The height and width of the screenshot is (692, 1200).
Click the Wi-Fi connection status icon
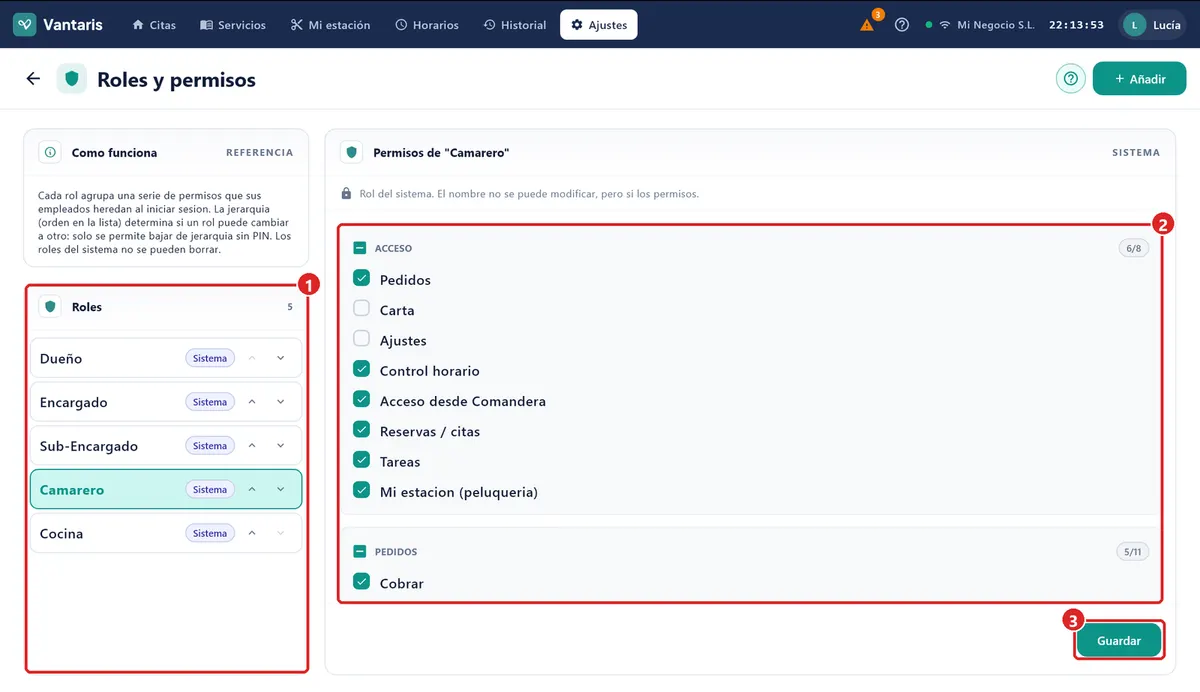point(944,25)
